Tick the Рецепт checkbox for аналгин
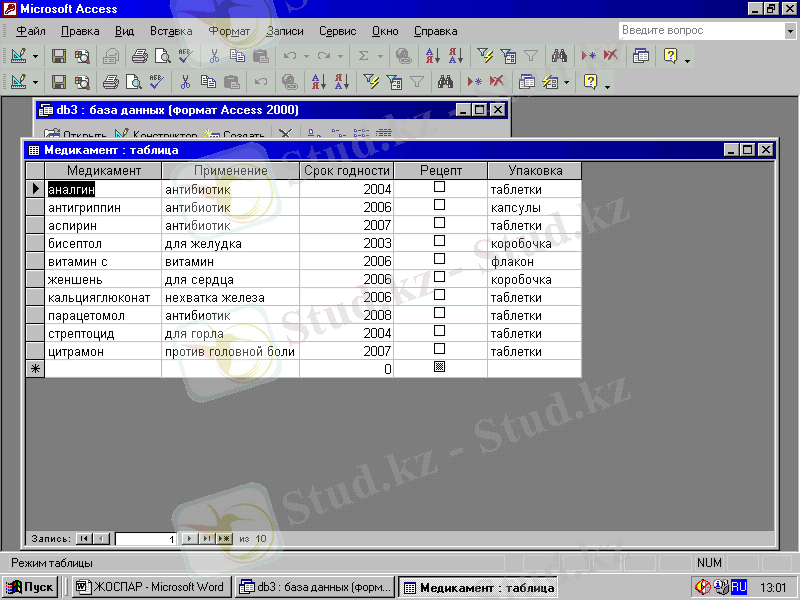The image size is (800, 600). coord(439,188)
